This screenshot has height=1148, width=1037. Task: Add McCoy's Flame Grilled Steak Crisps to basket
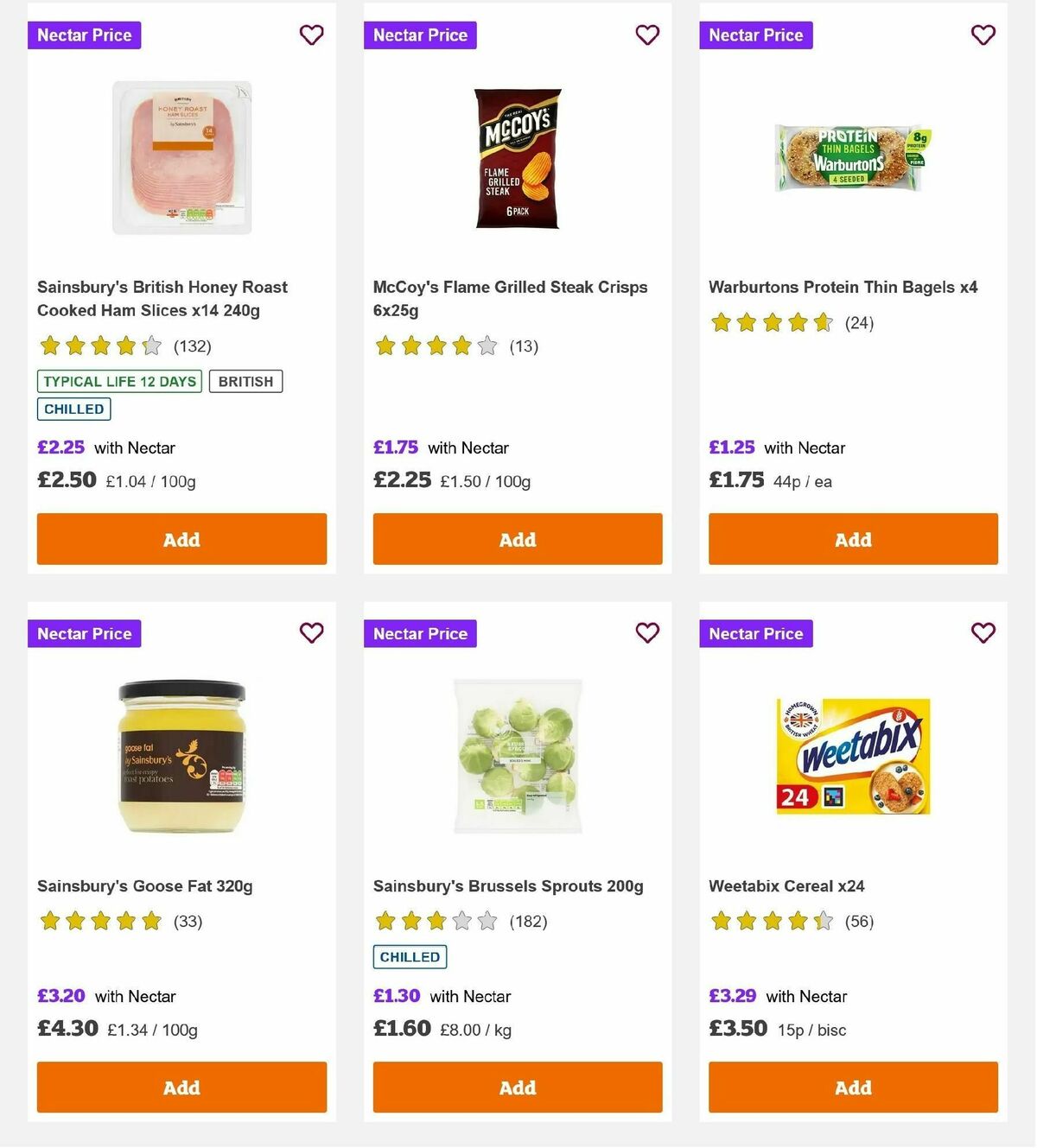[x=517, y=539]
